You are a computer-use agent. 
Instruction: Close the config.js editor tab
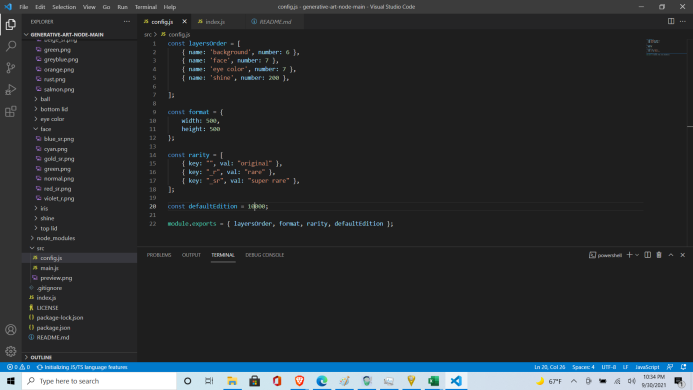pos(184,21)
